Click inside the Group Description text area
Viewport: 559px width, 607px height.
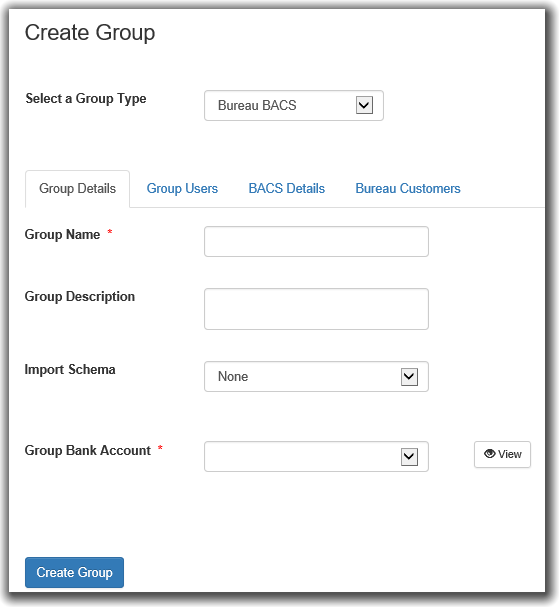pos(316,309)
